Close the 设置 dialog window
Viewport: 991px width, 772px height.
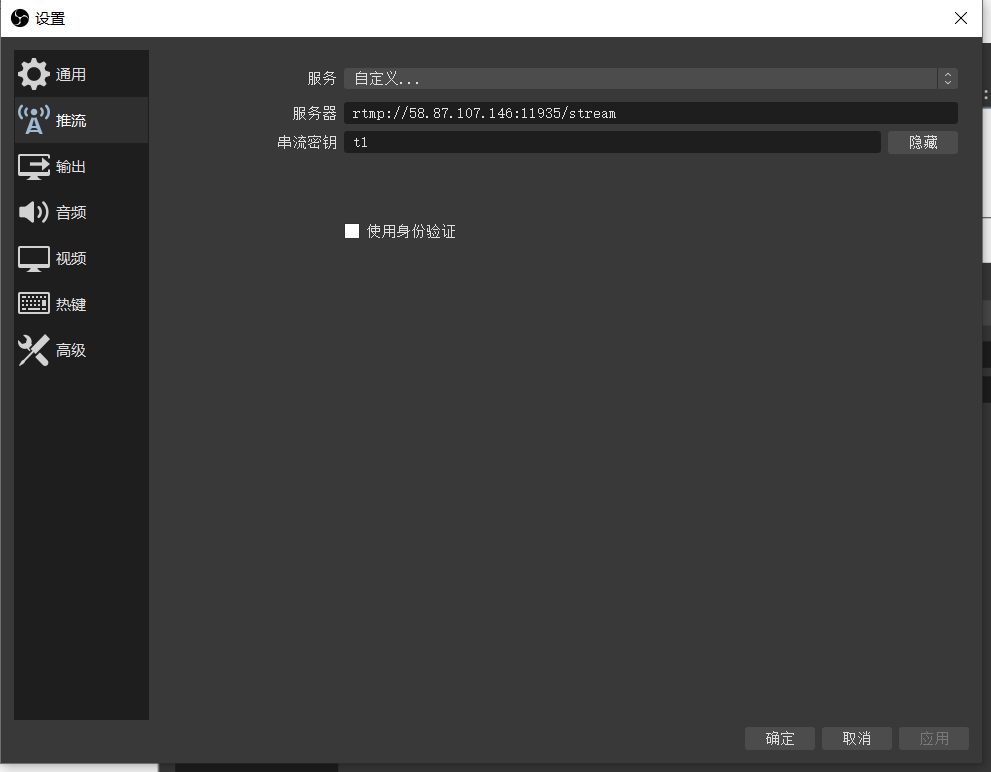pos(961,18)
